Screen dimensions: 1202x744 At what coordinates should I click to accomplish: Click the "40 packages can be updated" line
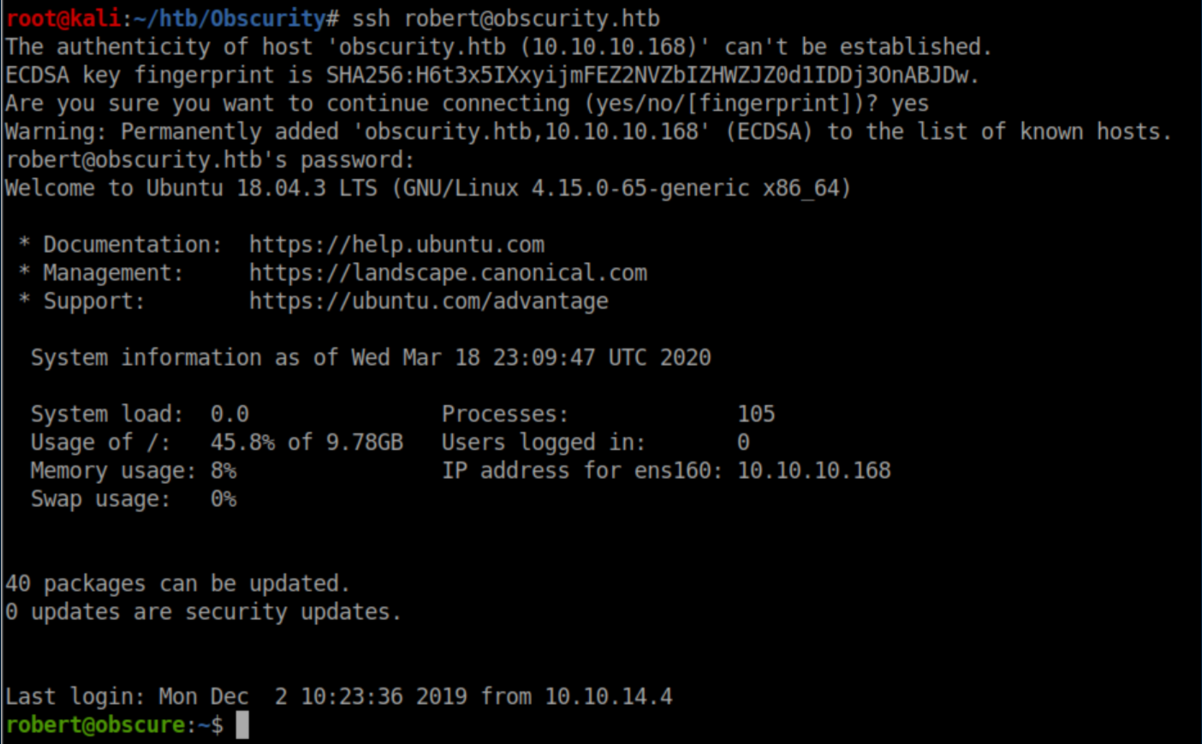[178, 583]
